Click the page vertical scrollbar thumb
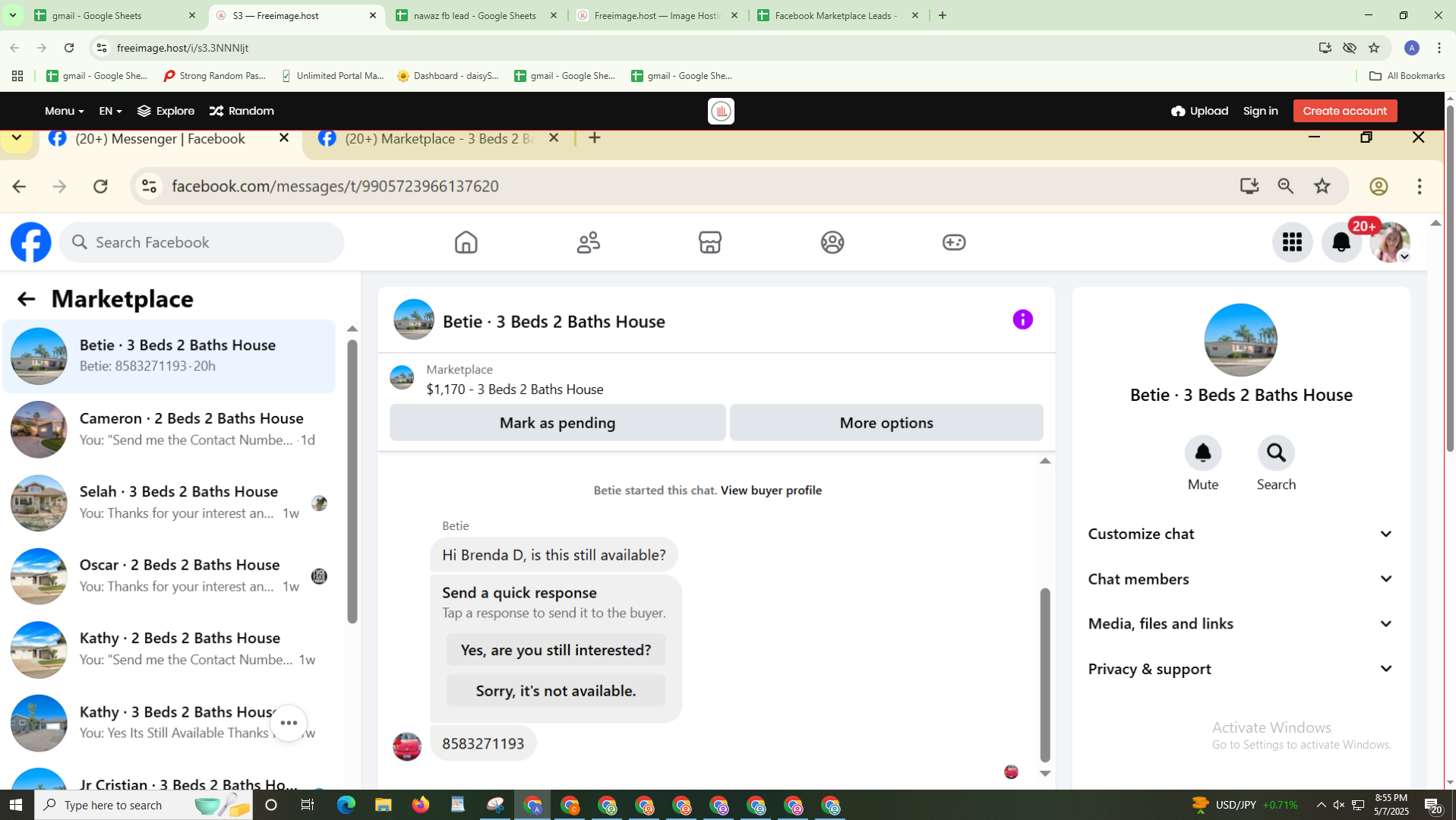The image size is (1456, 820). point(1449,277)
